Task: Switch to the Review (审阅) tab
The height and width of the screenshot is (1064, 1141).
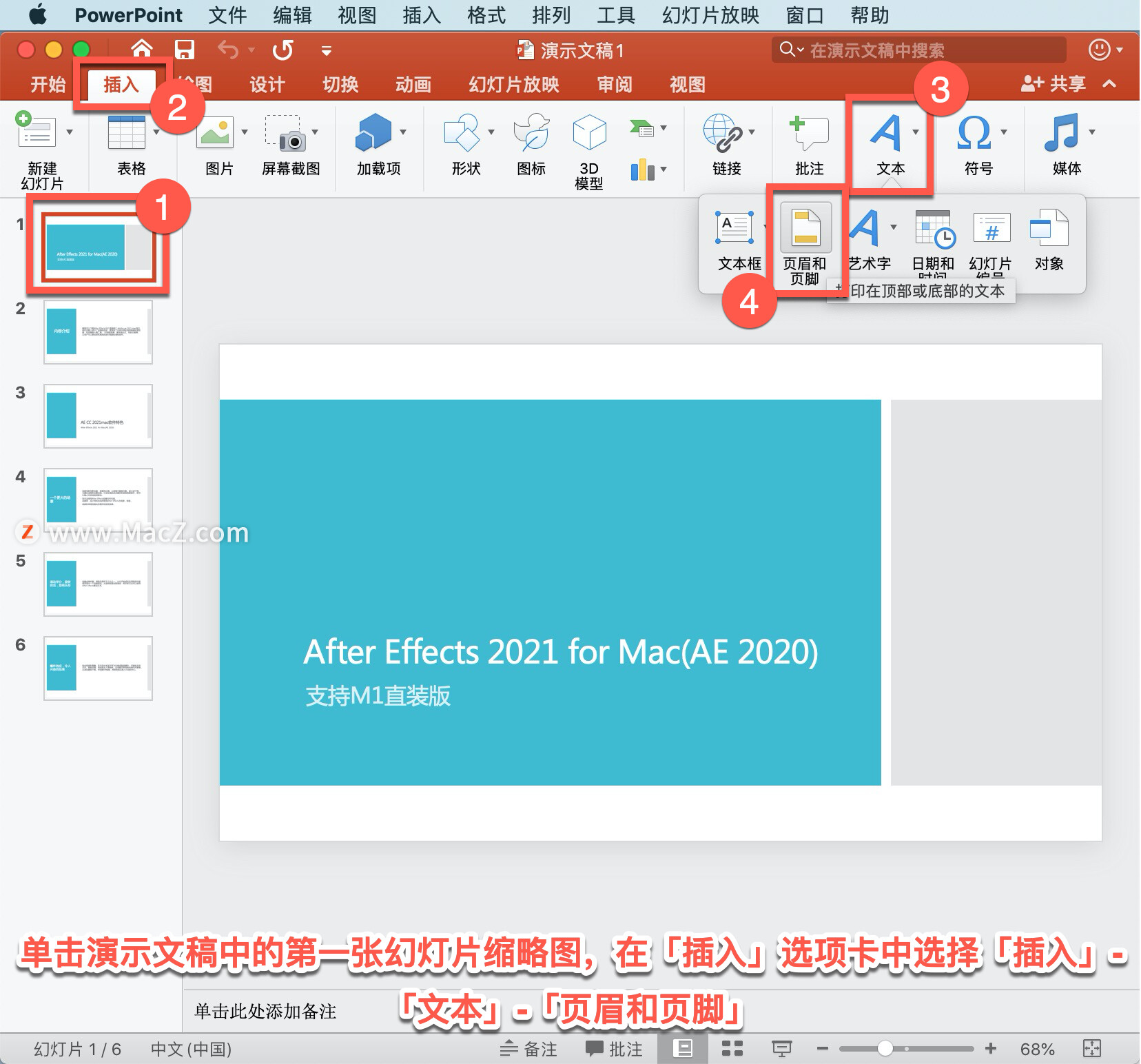Action: 615,84
